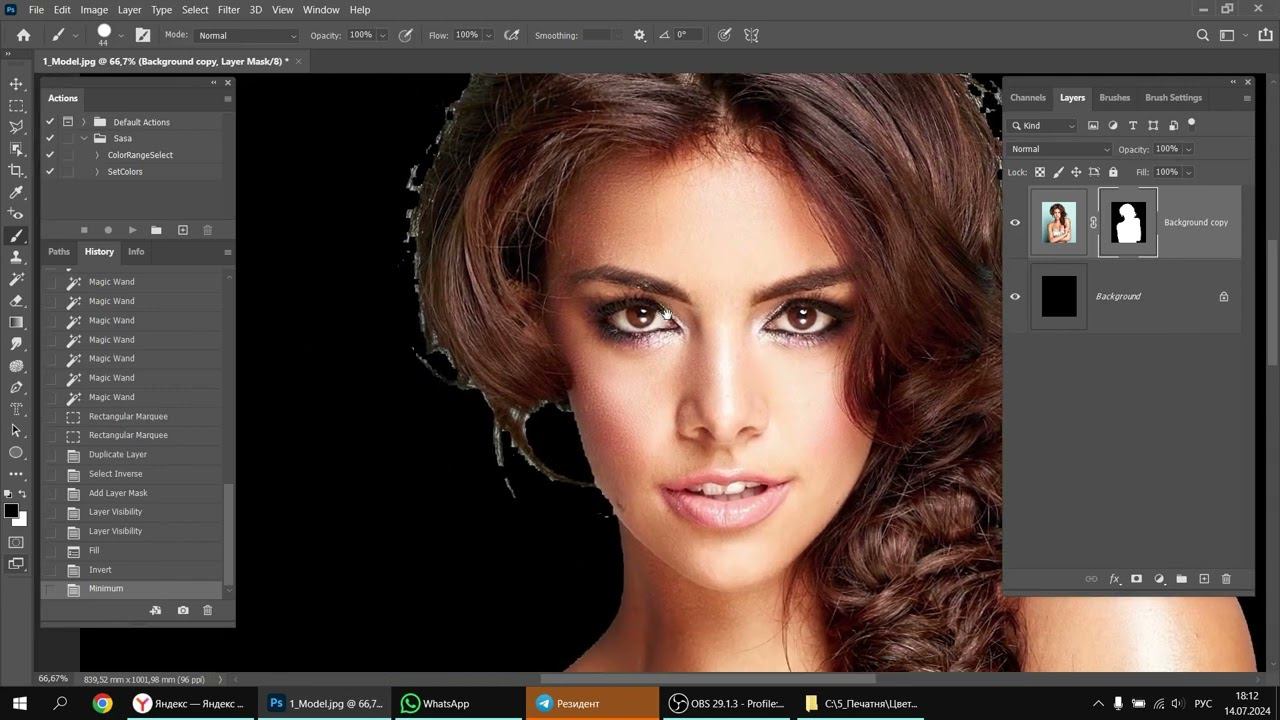Open the Image menu
This screenshot has height=720, width=1280.
tap(94, 9)
